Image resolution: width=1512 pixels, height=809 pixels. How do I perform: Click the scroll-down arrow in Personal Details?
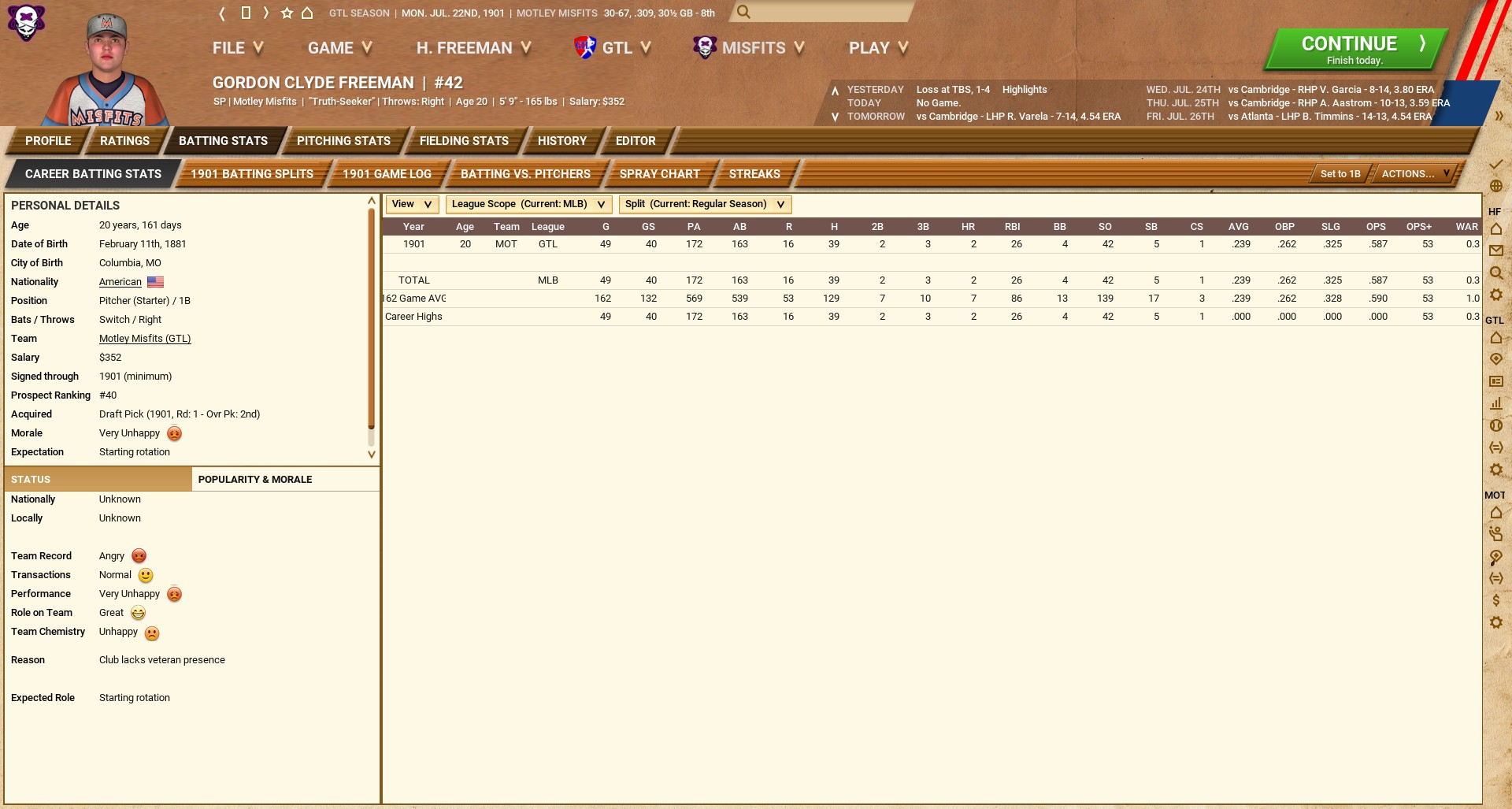point(372,455)
